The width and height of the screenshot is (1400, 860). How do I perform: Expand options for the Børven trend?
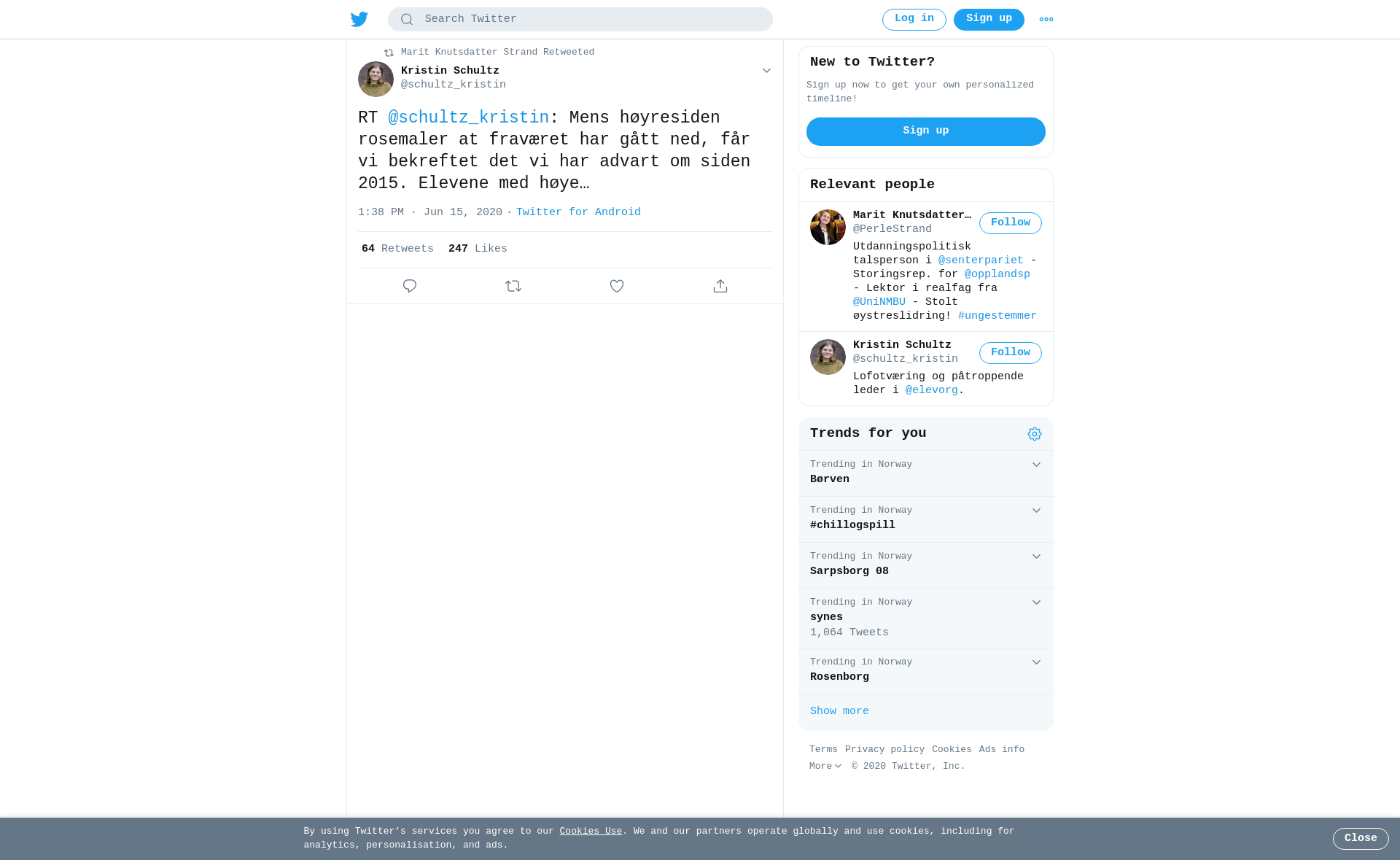[x=1036, y=465]
